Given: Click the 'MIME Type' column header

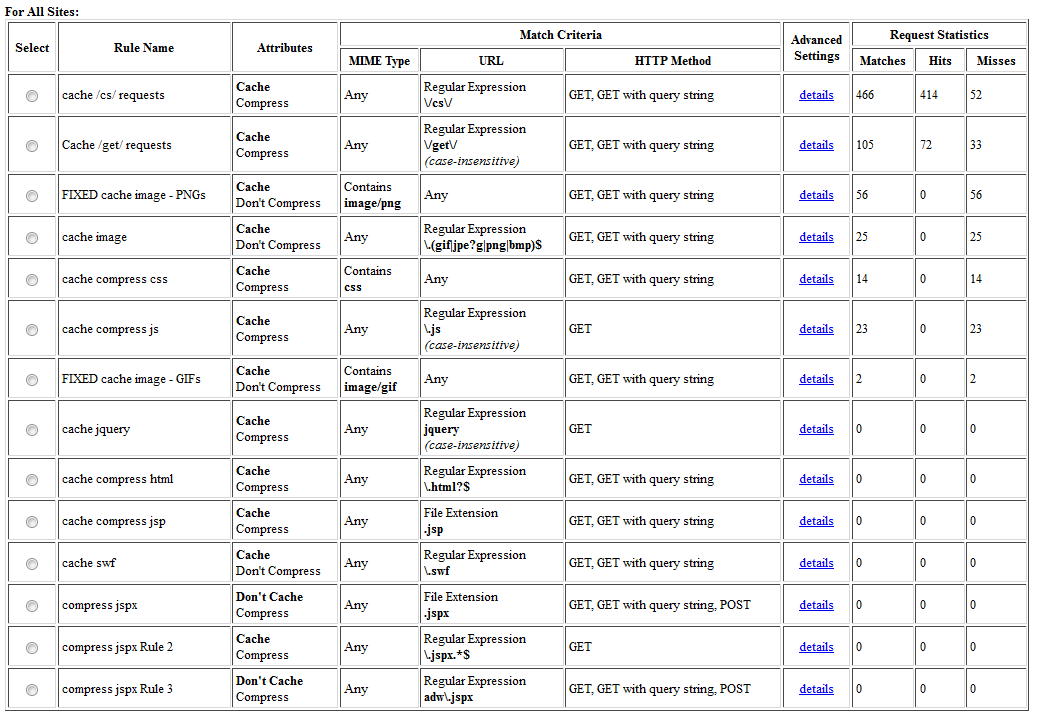Looking at the screenshot, I should click(x=379, y=61).
